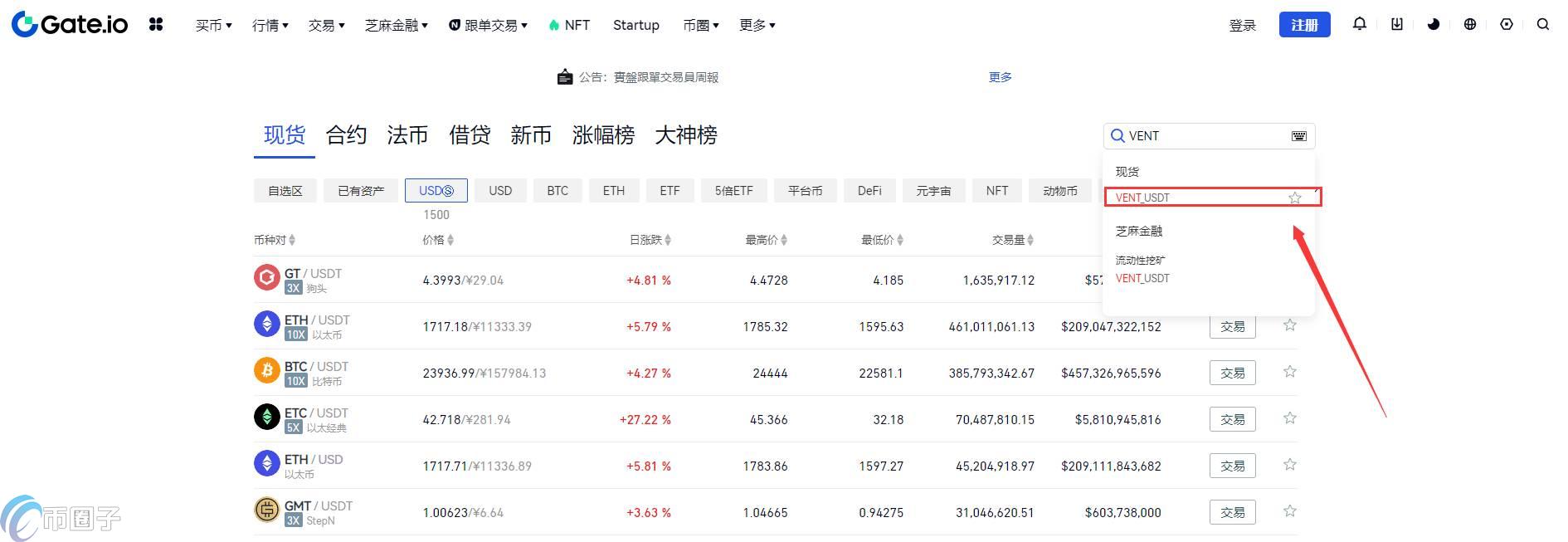Viewport: 1568px width, 542px height.
Task: Favorite VENT_USDT with the star icon
Action: click(x=1295, y=198)
